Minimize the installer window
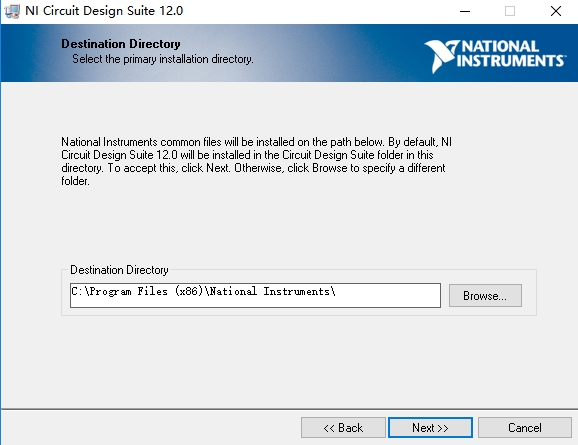The width and height of the screenshot is (578, 445). click(x=465, y=11)
